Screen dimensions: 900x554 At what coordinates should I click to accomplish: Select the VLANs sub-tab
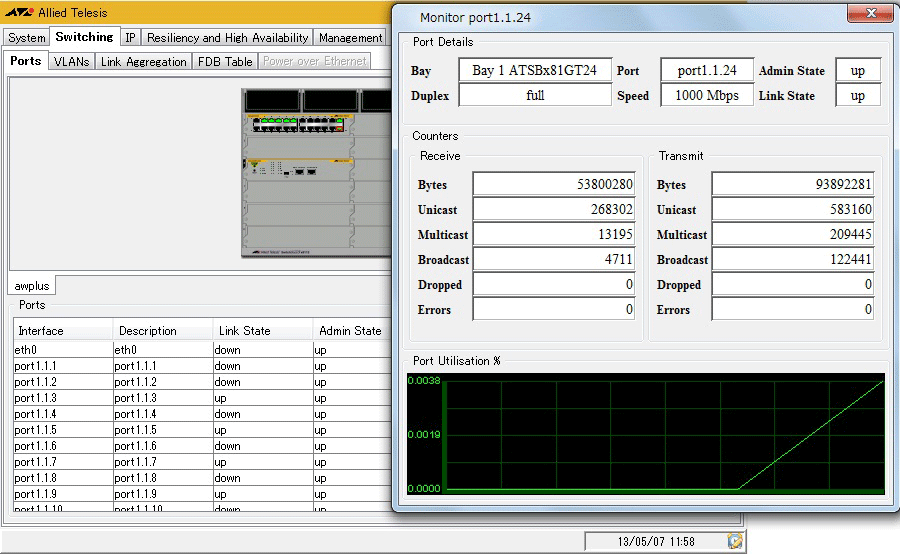71,62
